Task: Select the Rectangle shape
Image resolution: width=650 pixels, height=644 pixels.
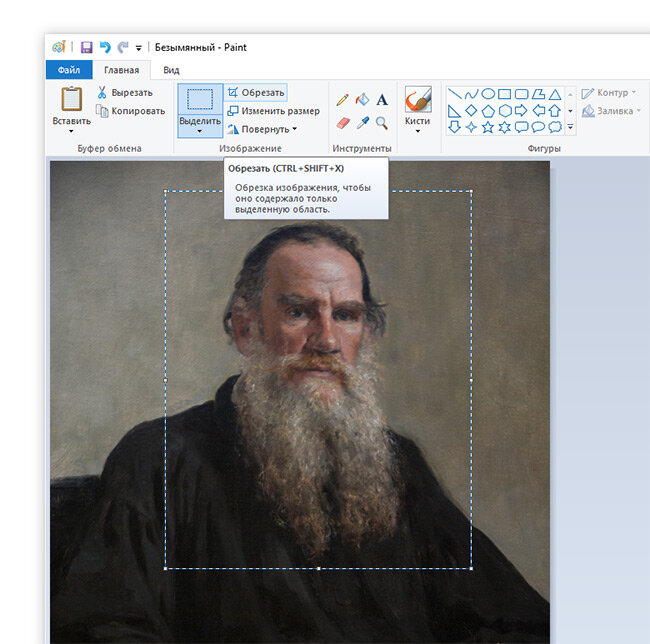Action: coord(504,94)
